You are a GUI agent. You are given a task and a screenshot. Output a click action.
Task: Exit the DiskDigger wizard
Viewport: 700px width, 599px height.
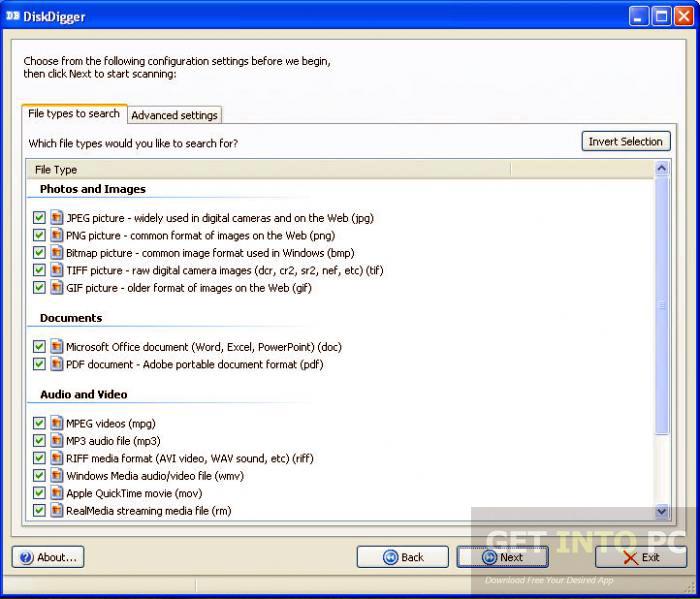point(641,557)
